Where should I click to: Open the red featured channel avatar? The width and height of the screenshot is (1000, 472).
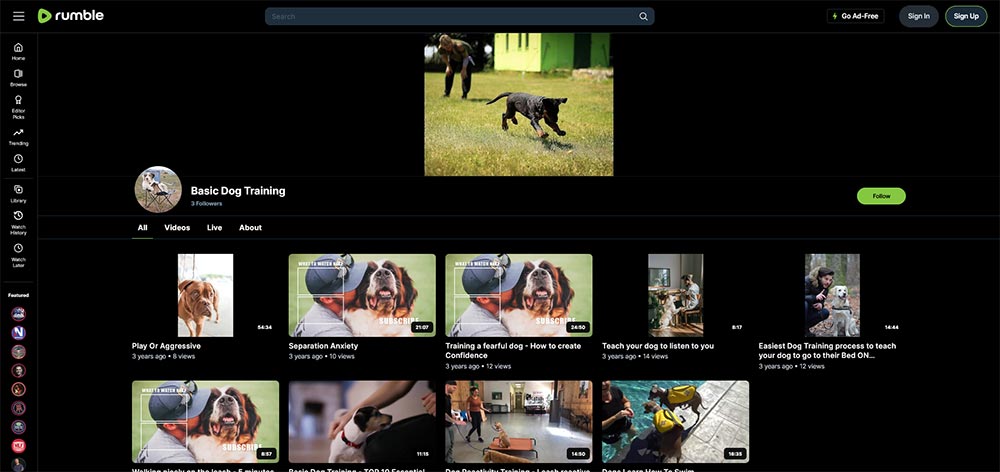[x=18, y=446]
